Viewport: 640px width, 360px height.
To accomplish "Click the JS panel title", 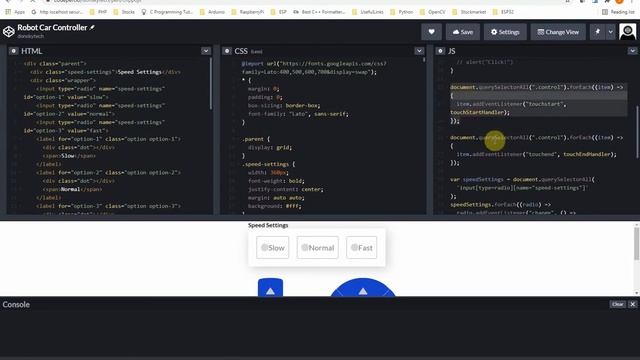I will point(451,51).
